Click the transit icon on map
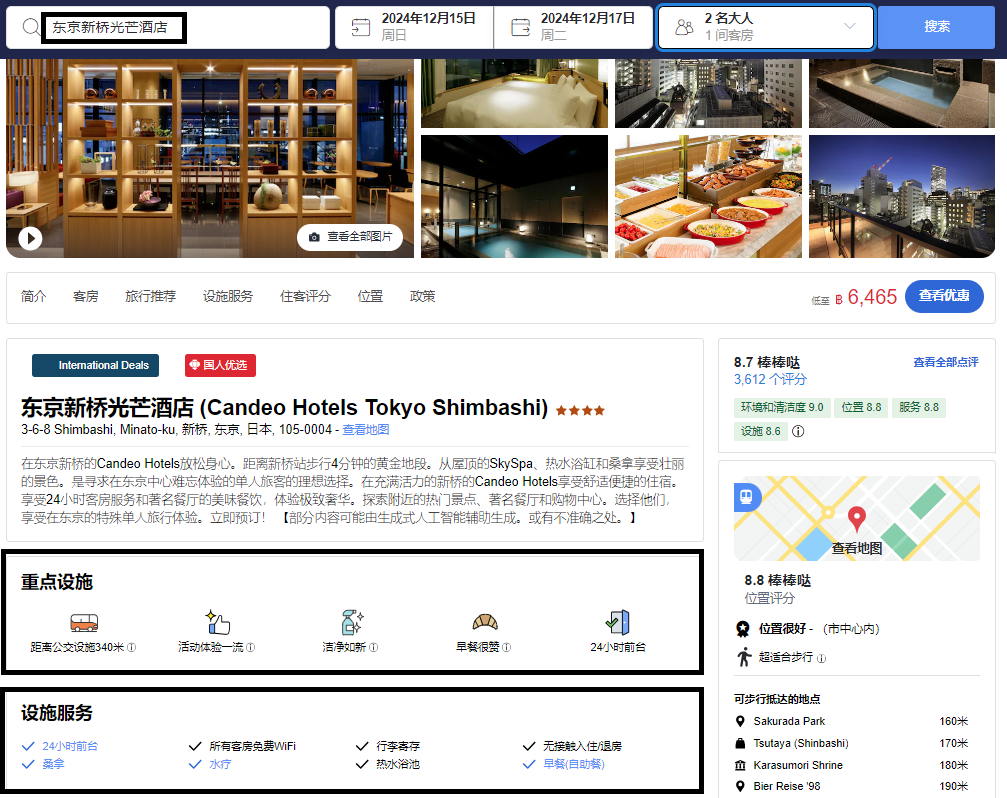Image resolution: width=1007 pixels, height=798 pixels. click(x=746, y=497)
